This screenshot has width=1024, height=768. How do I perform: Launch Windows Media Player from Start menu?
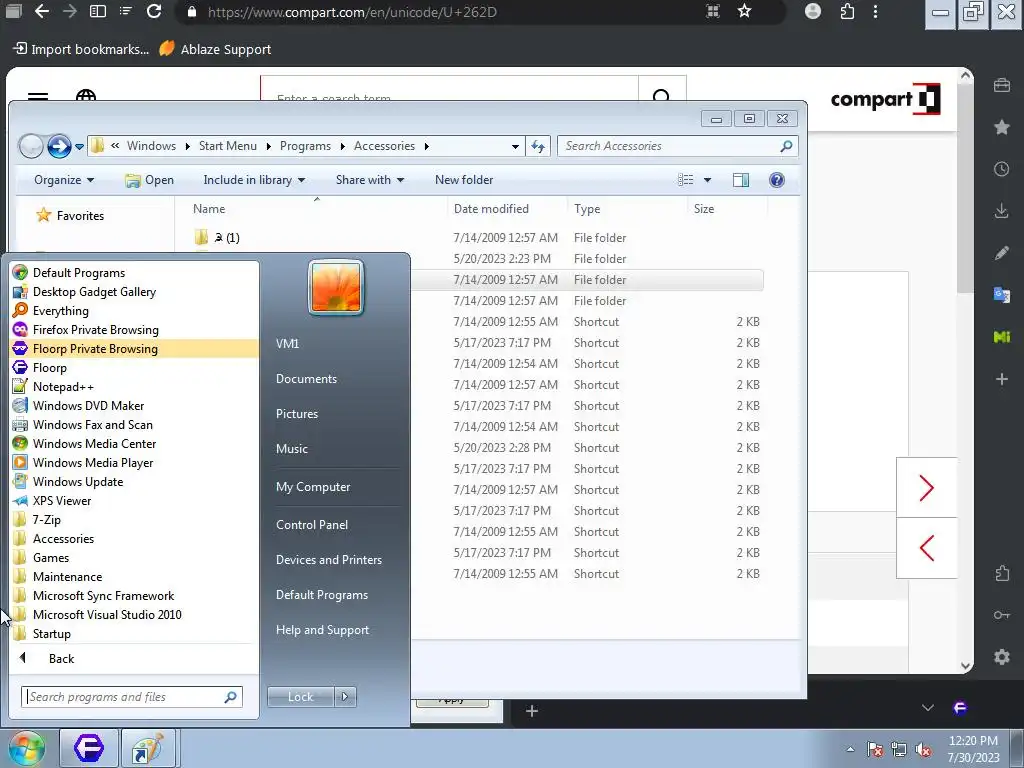(x=135, y=462)
